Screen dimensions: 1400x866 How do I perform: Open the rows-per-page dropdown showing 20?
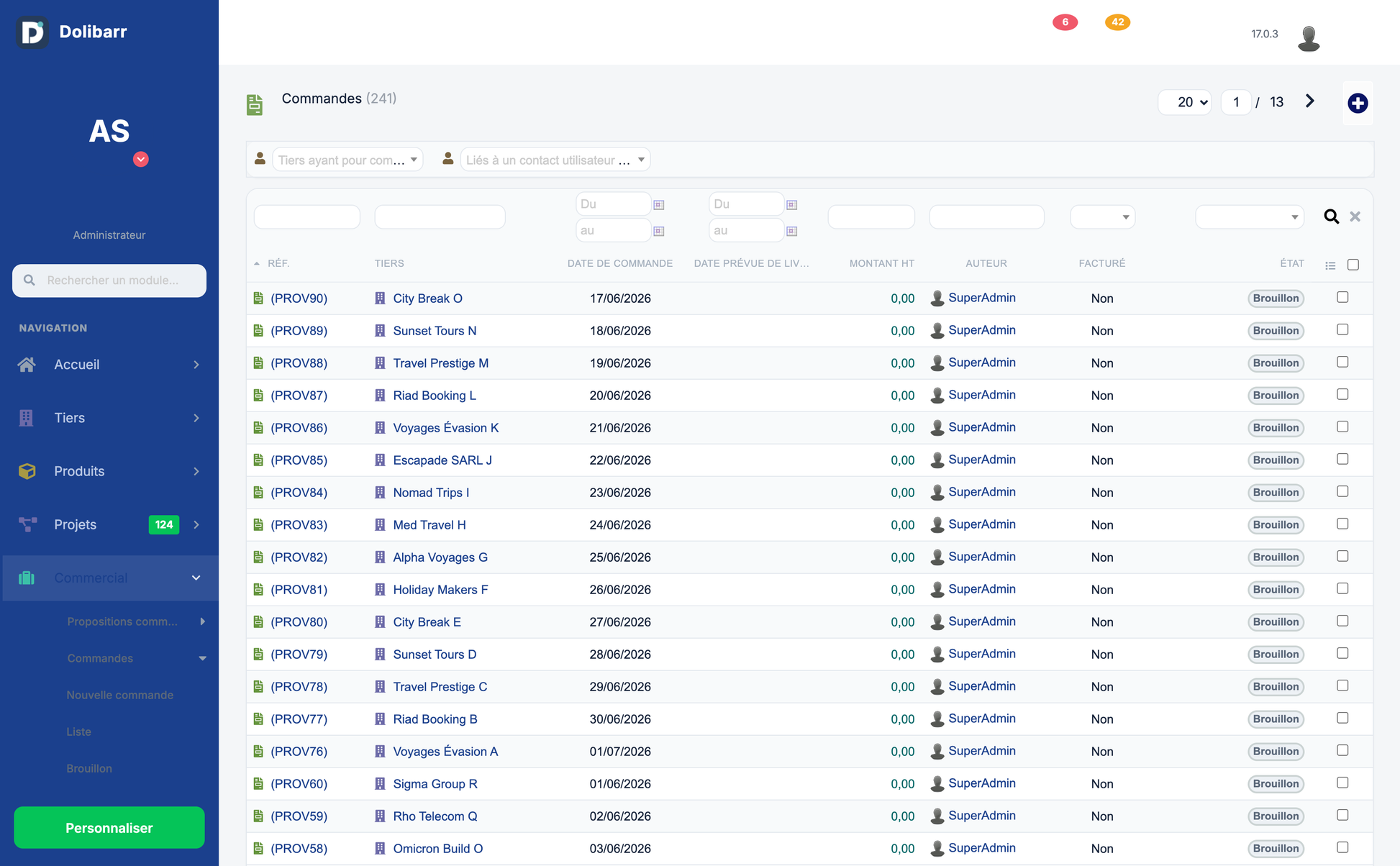(1185, 102)
